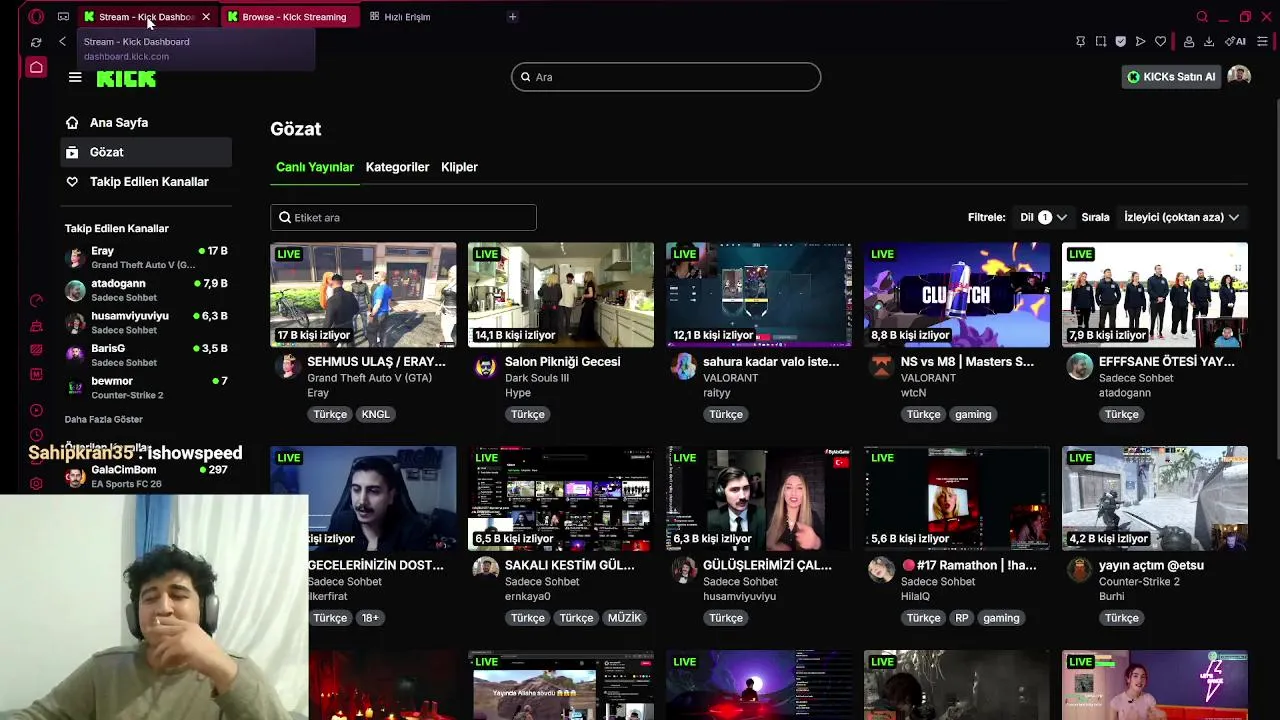Open the browser profile account icon
Viewport: 1280px width, 720px height.
coord(1189,42)
